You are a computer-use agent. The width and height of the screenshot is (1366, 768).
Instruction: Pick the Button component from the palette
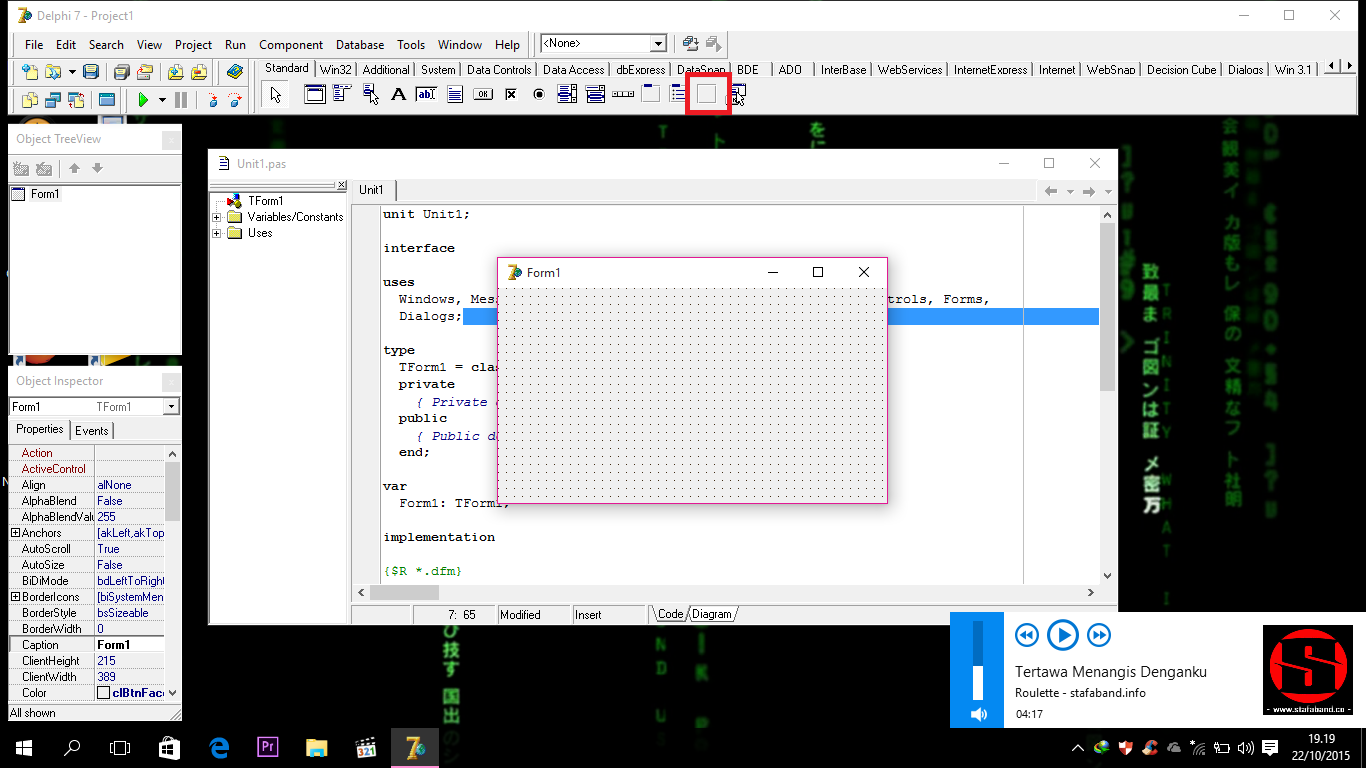coord(483,94)
